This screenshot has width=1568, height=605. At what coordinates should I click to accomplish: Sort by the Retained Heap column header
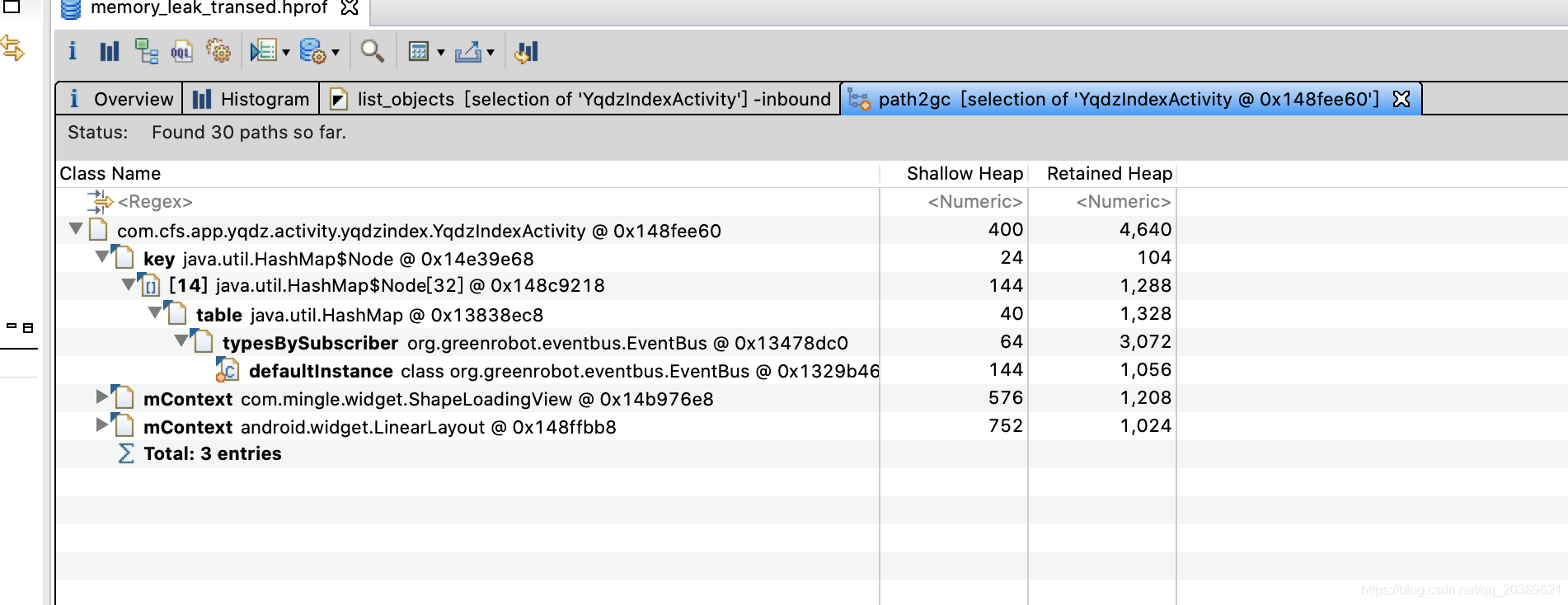click(x=1102, y=173)
